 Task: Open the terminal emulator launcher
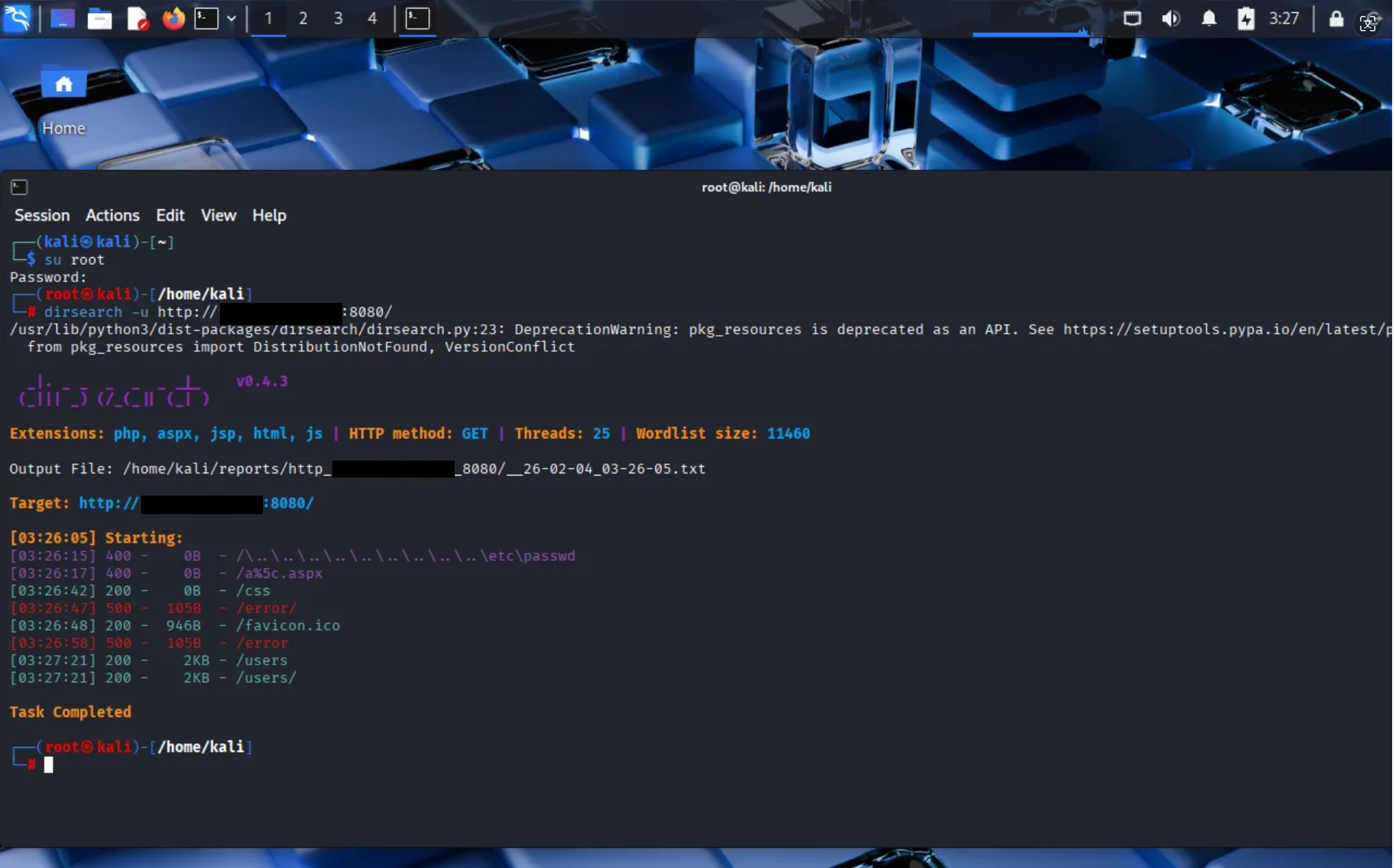[207, 19]
